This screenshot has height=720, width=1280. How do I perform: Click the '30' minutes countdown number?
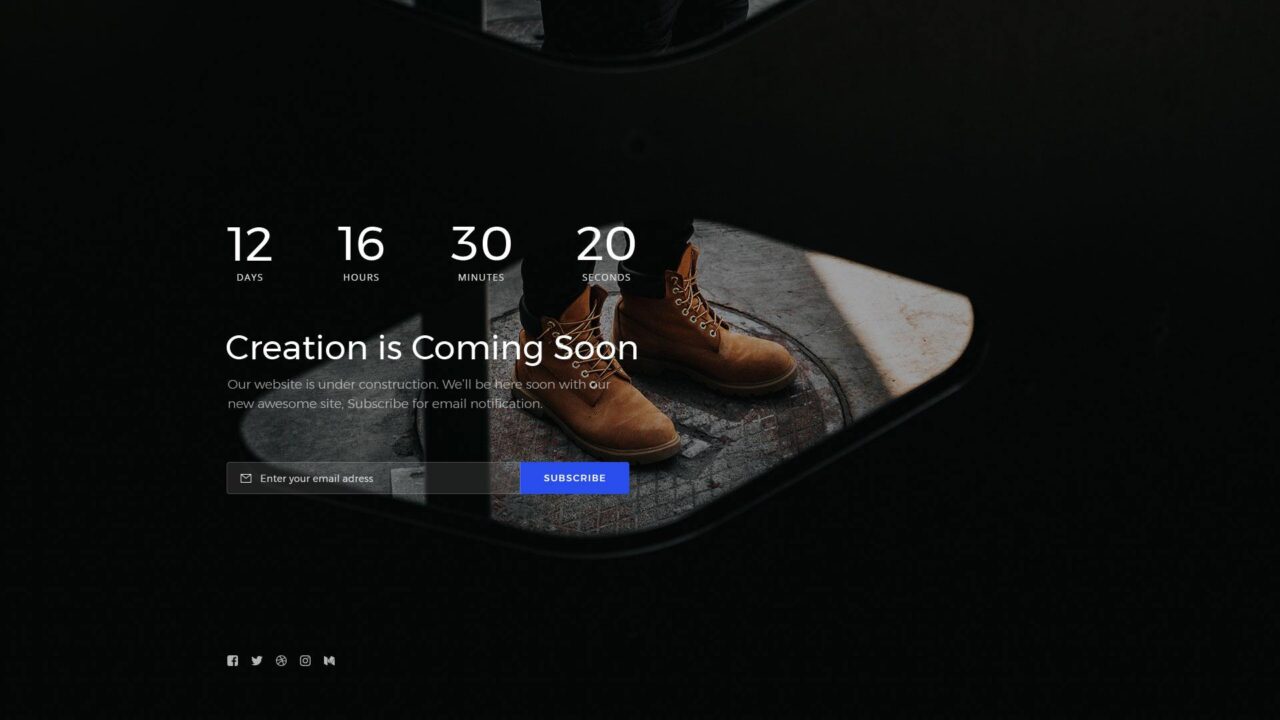pyautogui.click(x=481, y=244)
